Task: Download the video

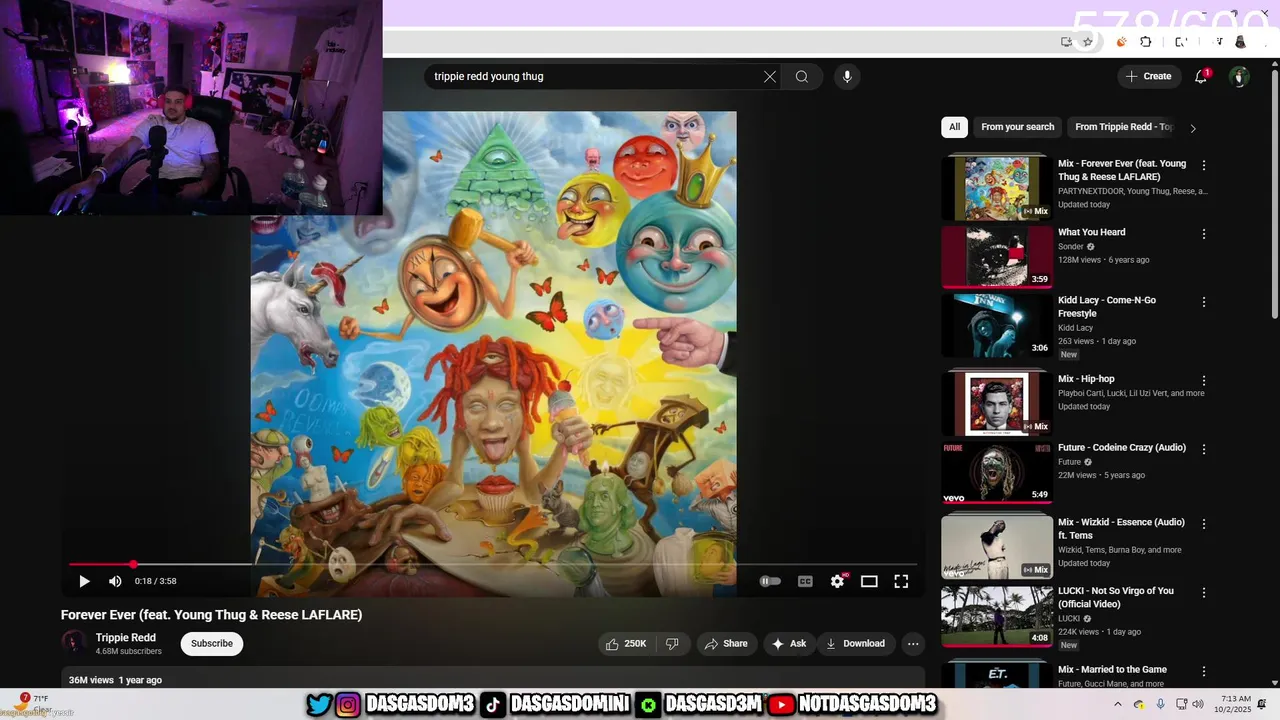Action: 855,644
